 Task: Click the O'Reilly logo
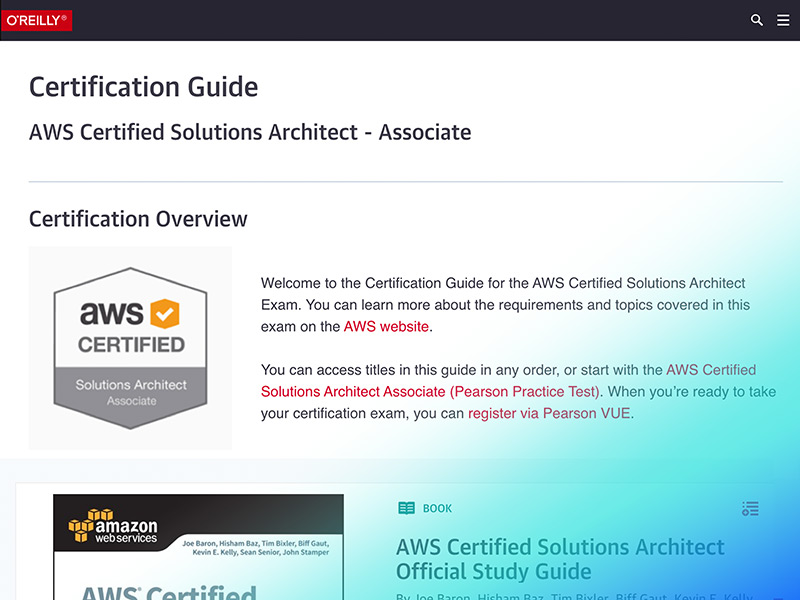pyautogui.click(x=36, y=20)
